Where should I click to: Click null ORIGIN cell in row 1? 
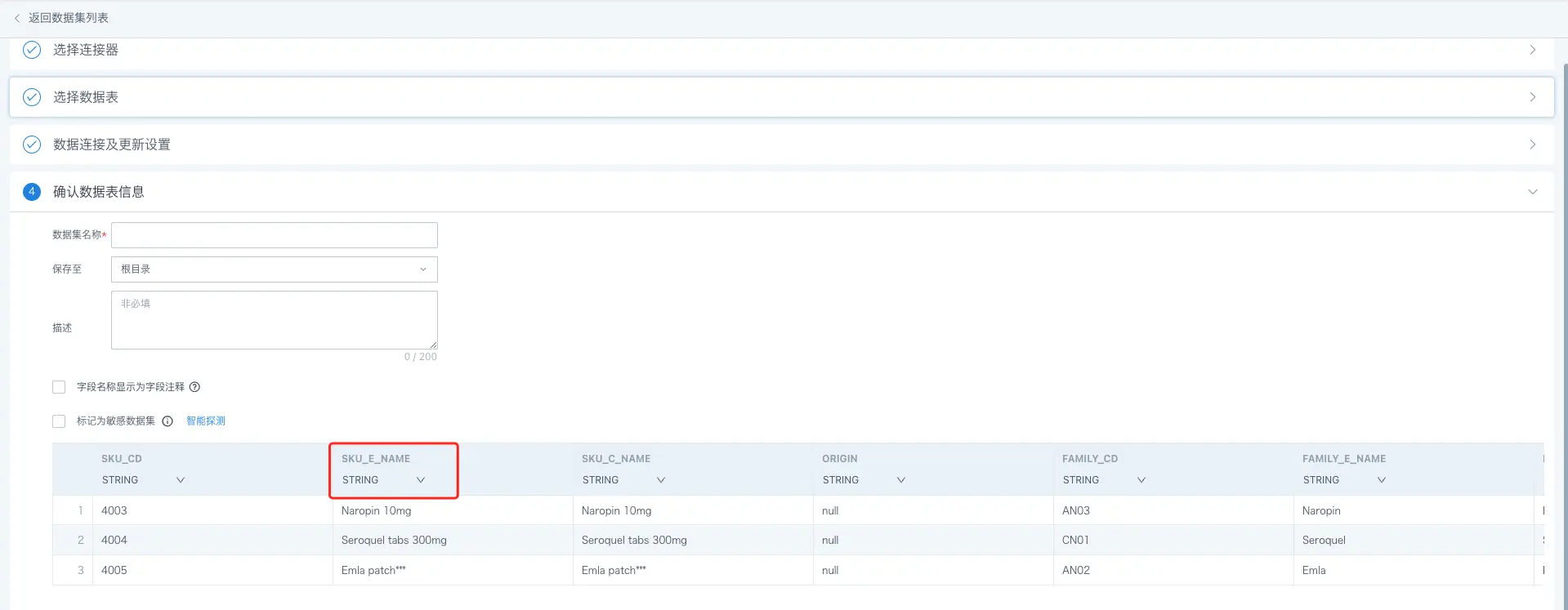pyautogui.click(x=830, y=510)
